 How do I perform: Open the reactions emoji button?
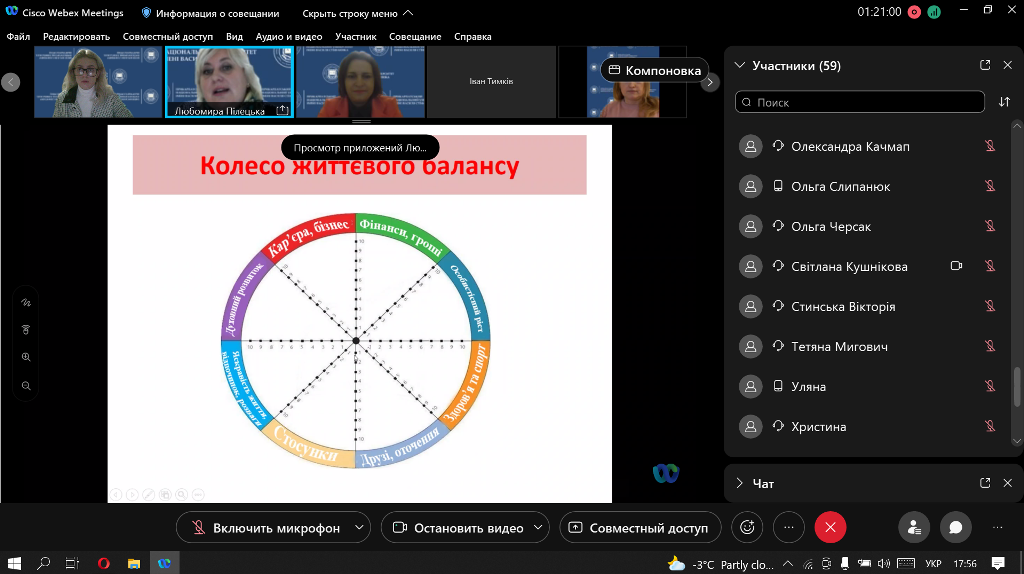click(x=745, y=527)
